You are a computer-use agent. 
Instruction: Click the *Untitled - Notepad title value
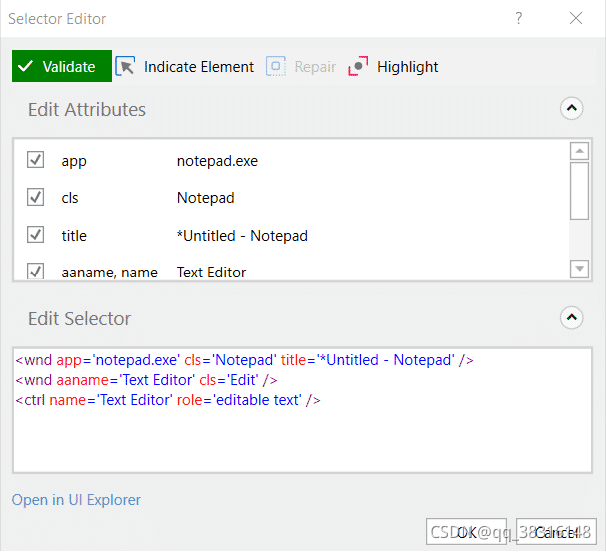point(242,236)
